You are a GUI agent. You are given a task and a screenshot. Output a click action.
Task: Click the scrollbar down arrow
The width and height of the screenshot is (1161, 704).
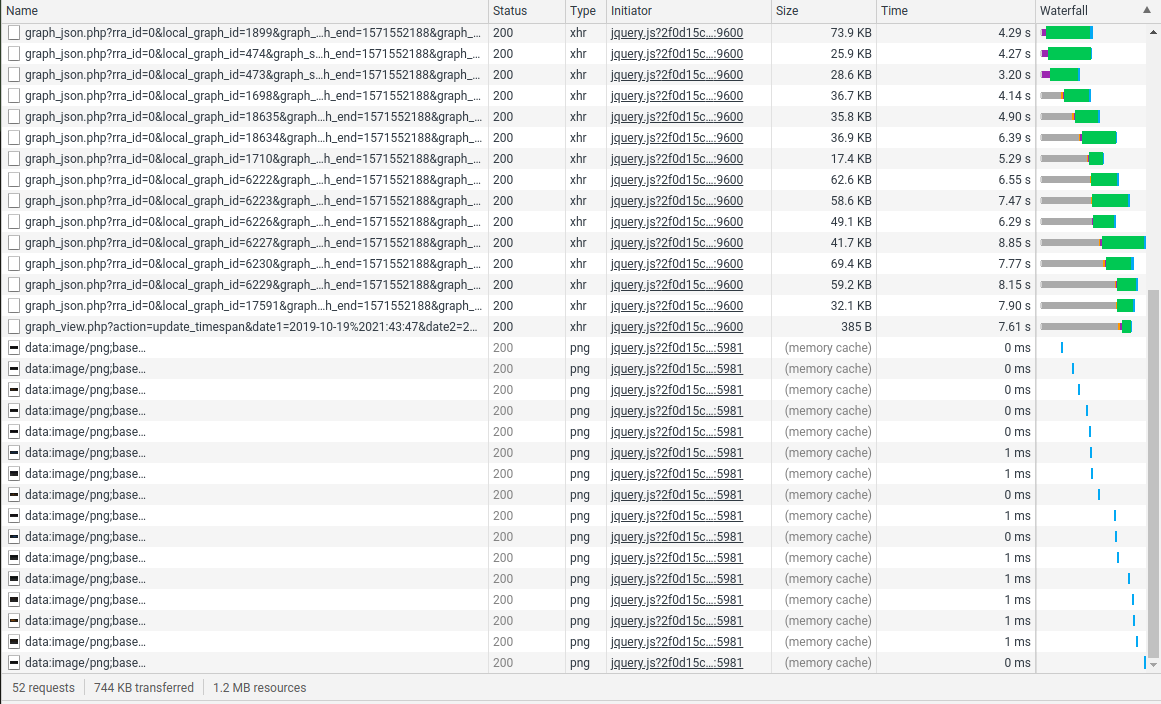click(x=1153, y=665)
